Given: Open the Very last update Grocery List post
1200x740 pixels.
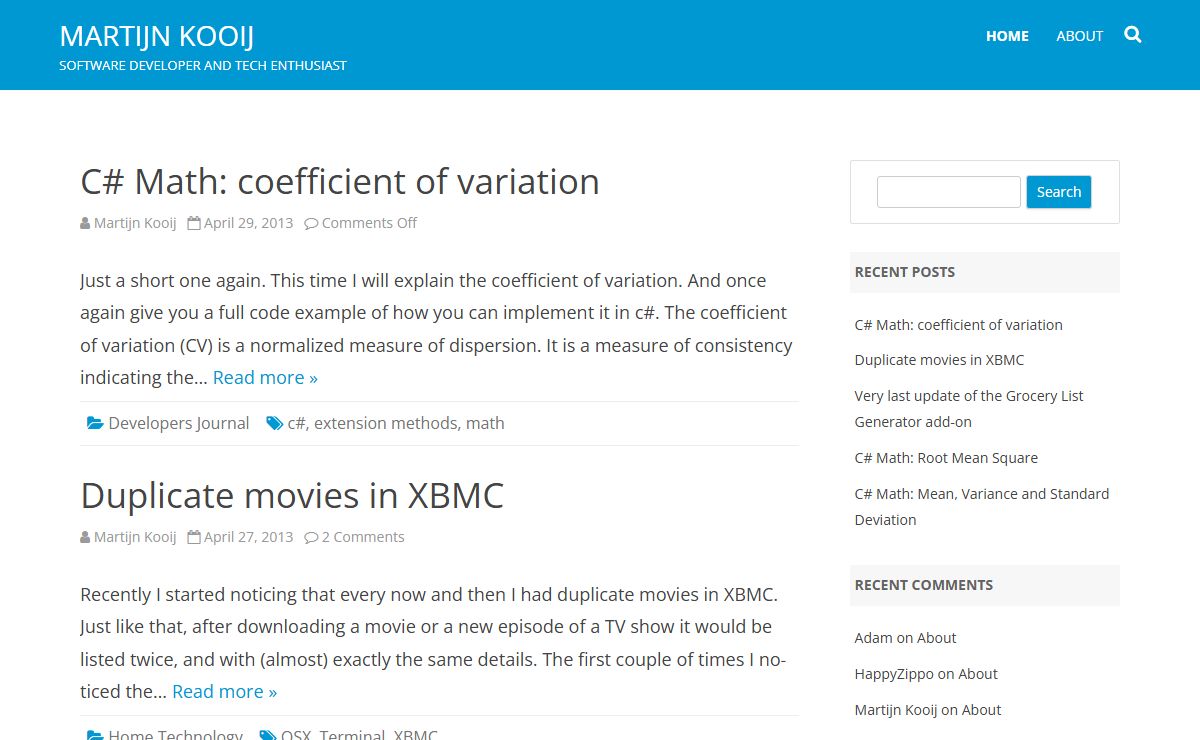Looking at the screenshot, I should pyautogui.click(x=969, y=409).
